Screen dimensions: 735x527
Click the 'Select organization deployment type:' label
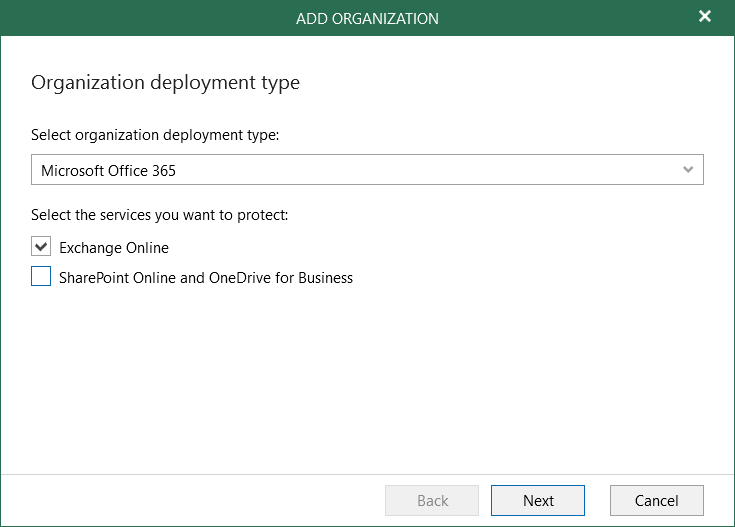155,135
